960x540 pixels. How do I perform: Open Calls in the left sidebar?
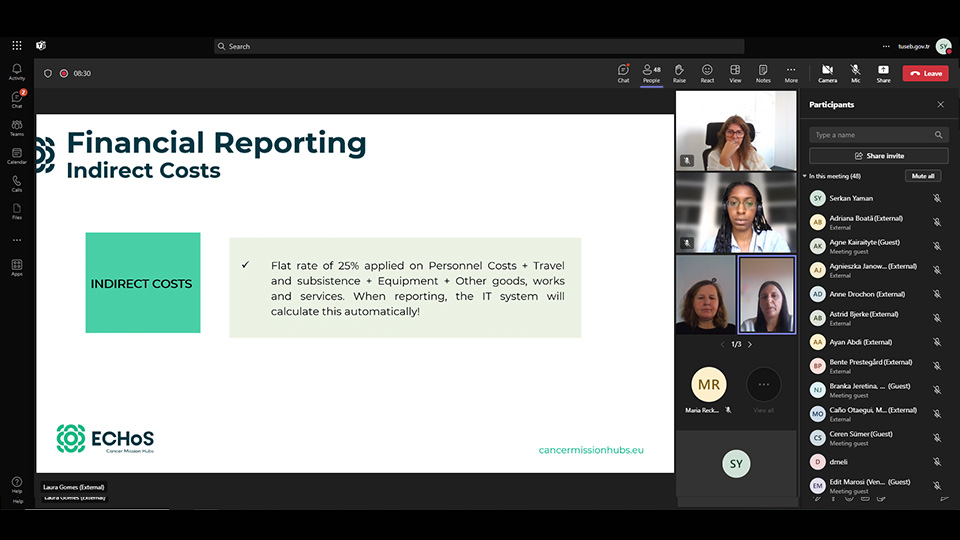(x=16, y=183)
